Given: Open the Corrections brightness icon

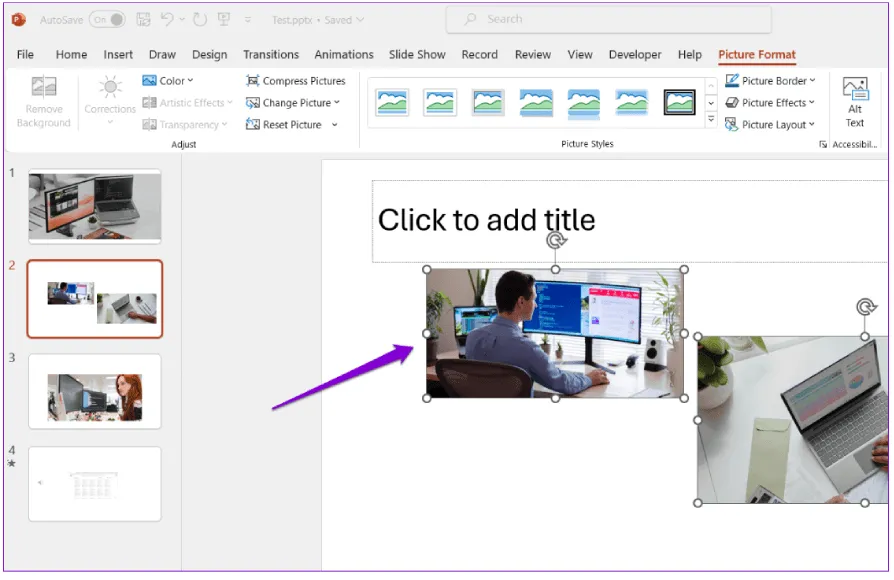Looking at the screenshot, I should [110, 88].
